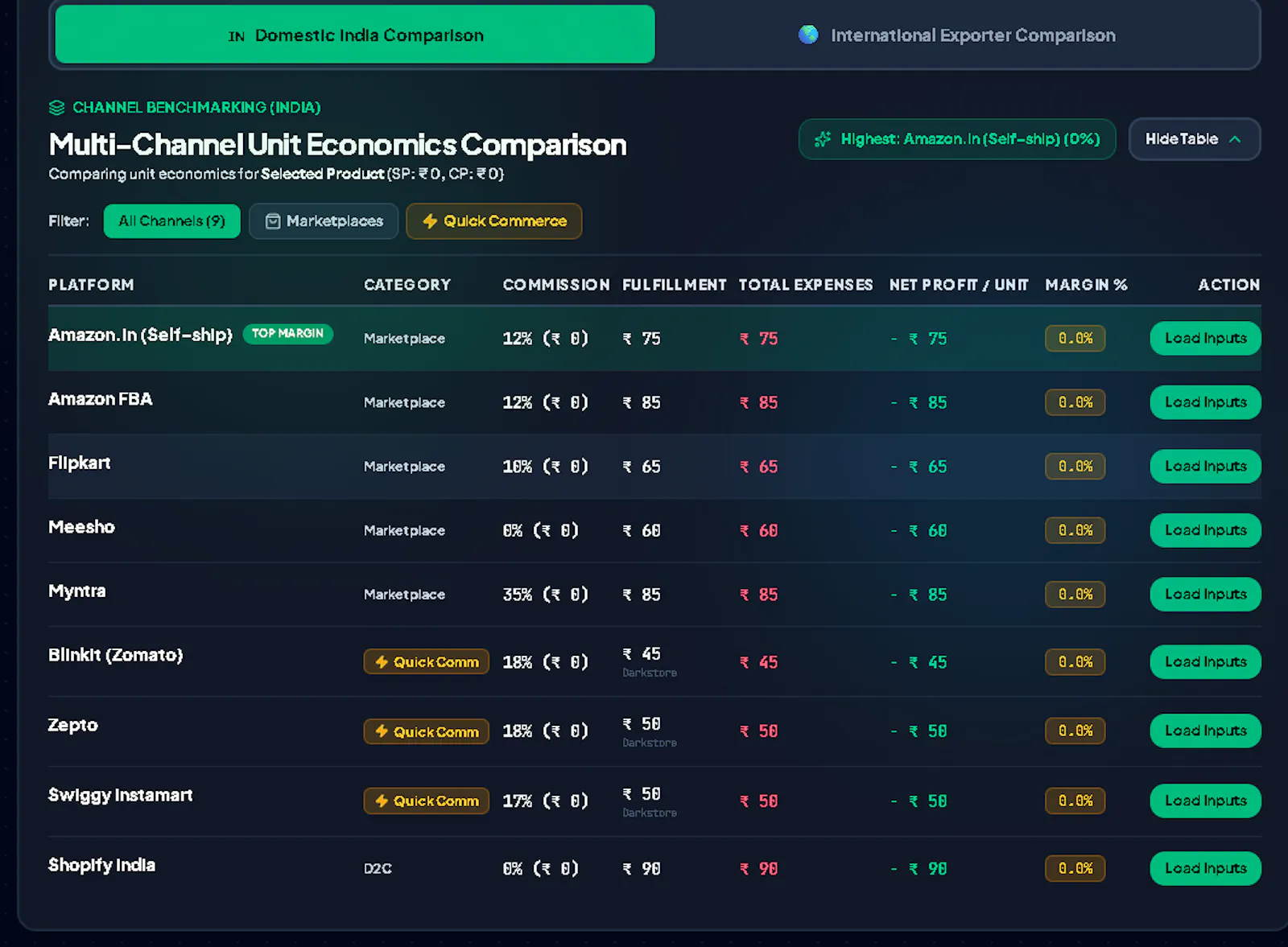
Task: Click Meesho's - ₹ 60 net profit value
Action: [919, 531]
